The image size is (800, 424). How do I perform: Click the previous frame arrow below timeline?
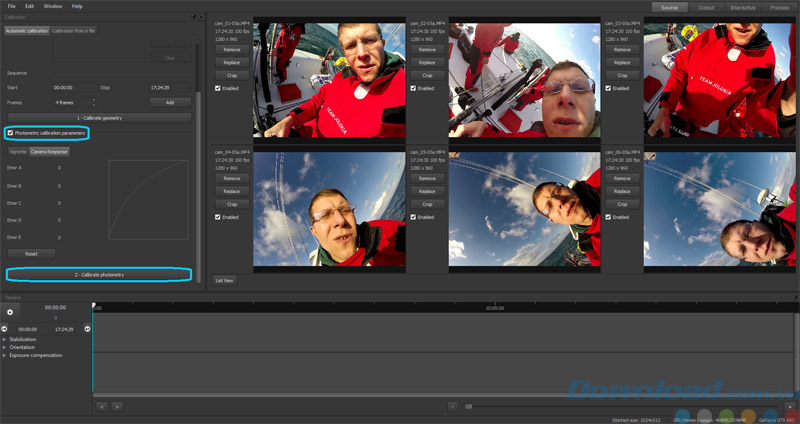[101, 406]
